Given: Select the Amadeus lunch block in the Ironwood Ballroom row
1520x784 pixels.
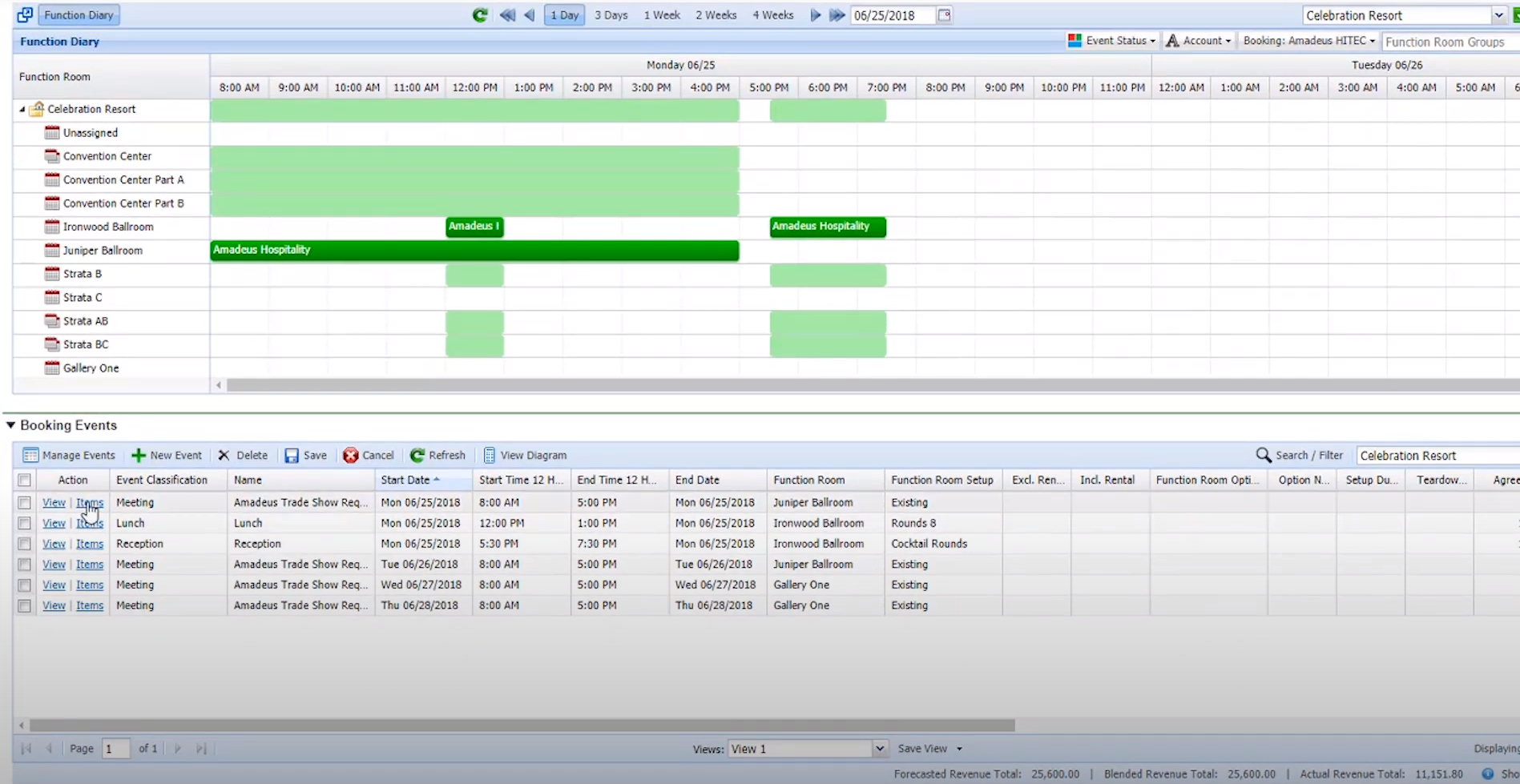Looking at the screenshot, I should click(x=474, y=227).
